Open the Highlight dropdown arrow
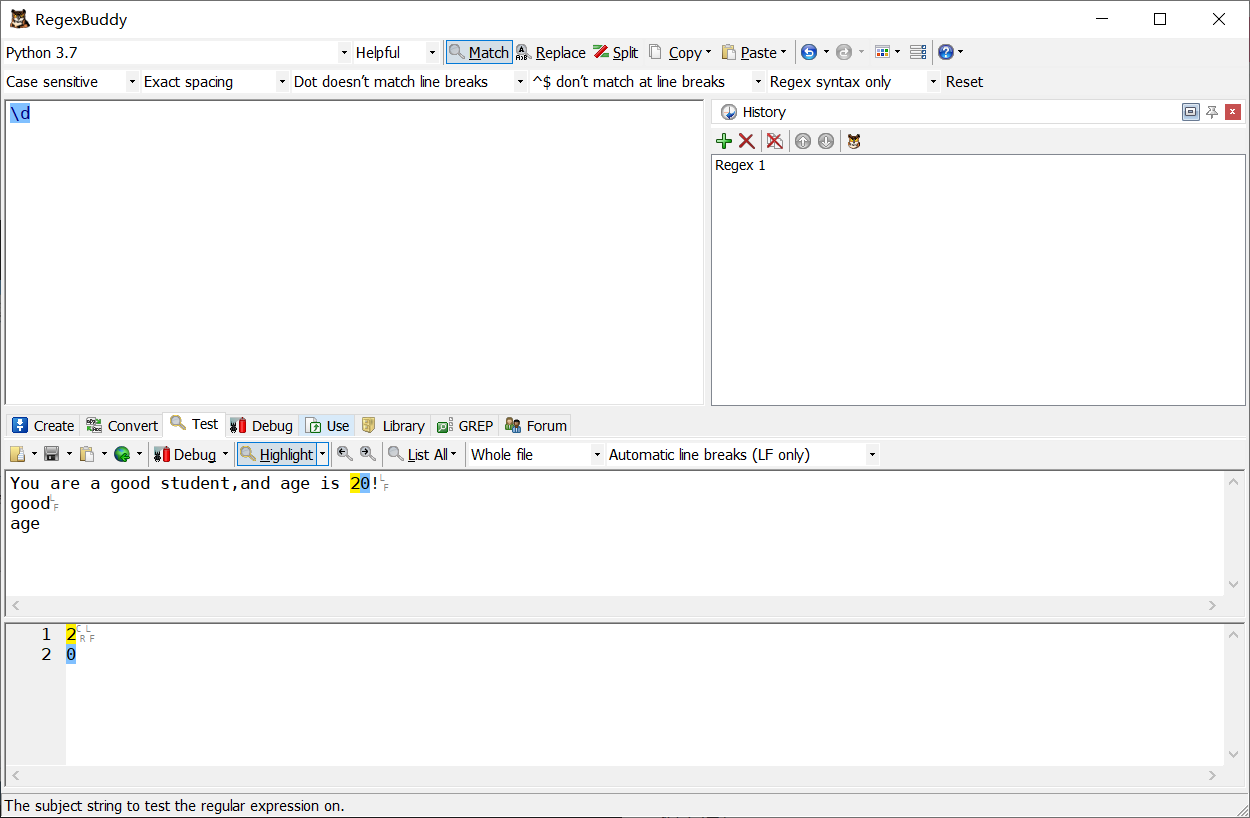Viewport: 1250px width, 818px height. (x=323, y=454)
